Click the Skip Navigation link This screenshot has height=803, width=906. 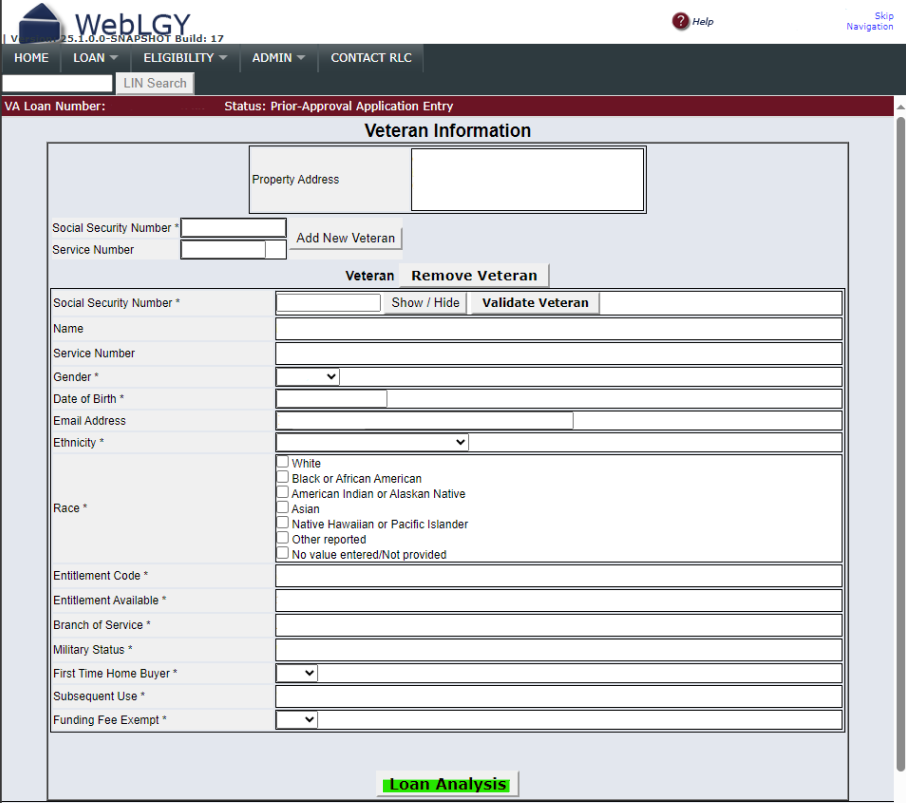click(x=870, y=21)
